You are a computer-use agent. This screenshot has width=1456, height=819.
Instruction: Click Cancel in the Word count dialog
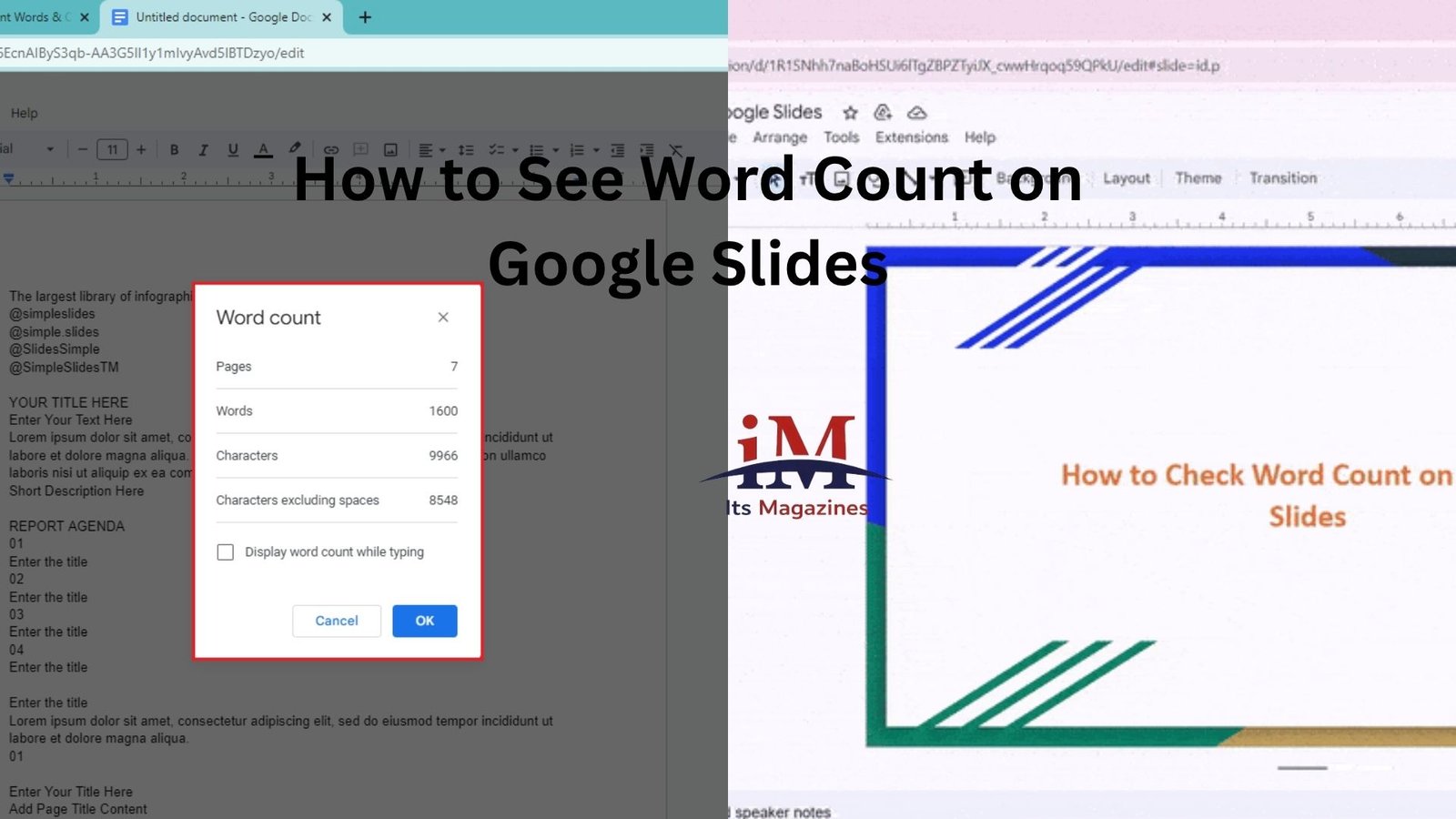pyautogui.click(x=337, y=621)
